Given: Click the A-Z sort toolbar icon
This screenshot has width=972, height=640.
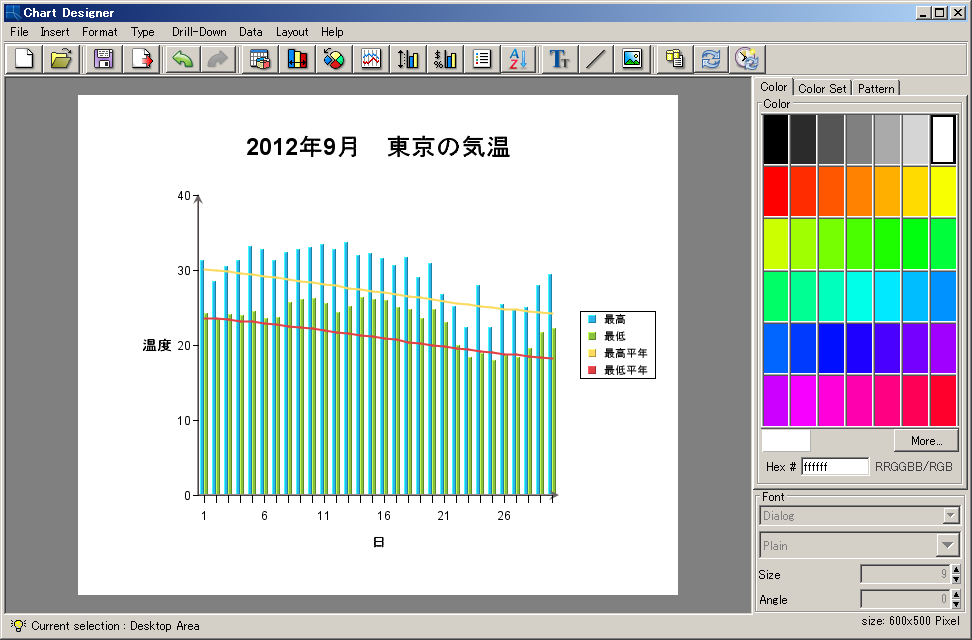Looking at the screenshot, I should click(518, 59).
